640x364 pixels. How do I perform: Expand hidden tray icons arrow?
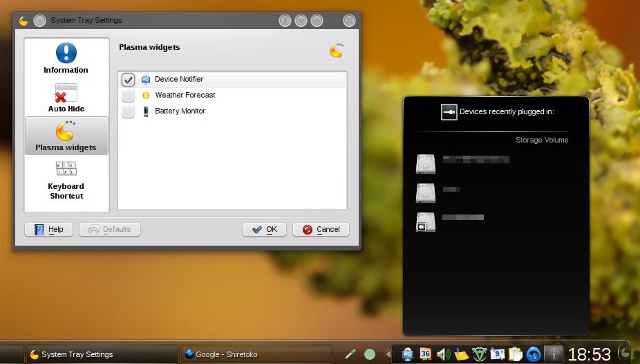coord(388,354)
